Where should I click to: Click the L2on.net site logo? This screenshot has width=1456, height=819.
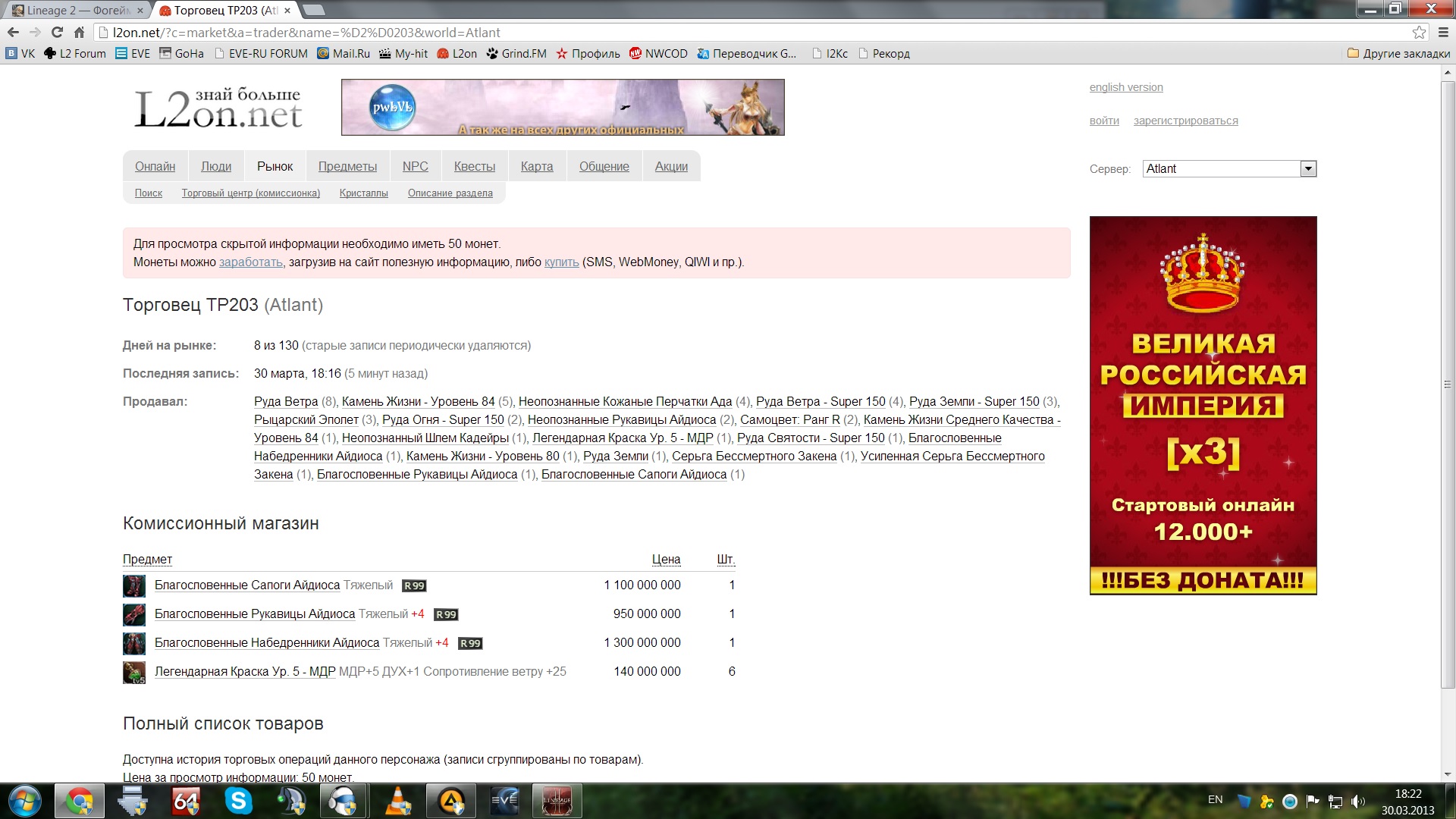tap(218, 108)
